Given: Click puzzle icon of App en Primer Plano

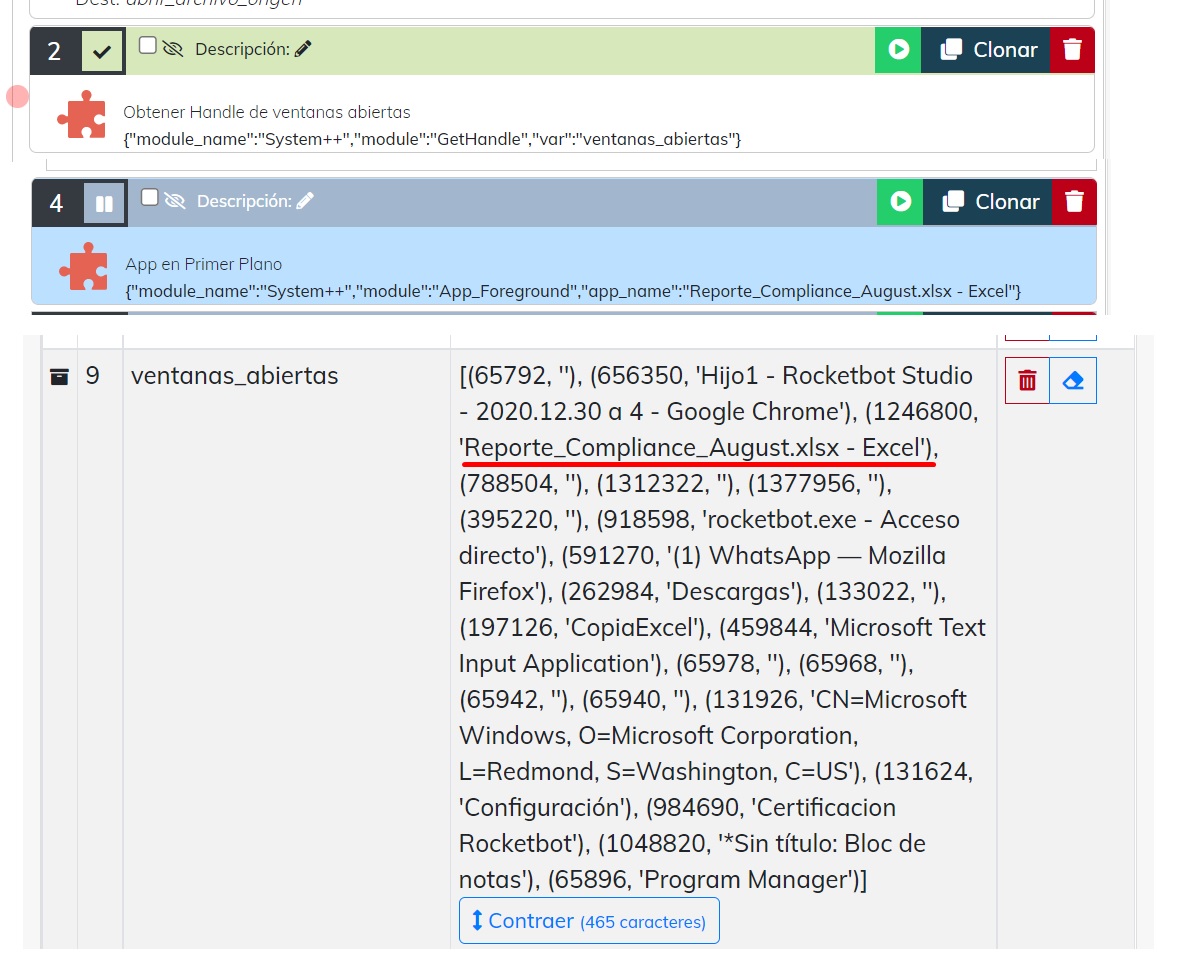Looking at the screenshot, I should [x=83, y=267].
